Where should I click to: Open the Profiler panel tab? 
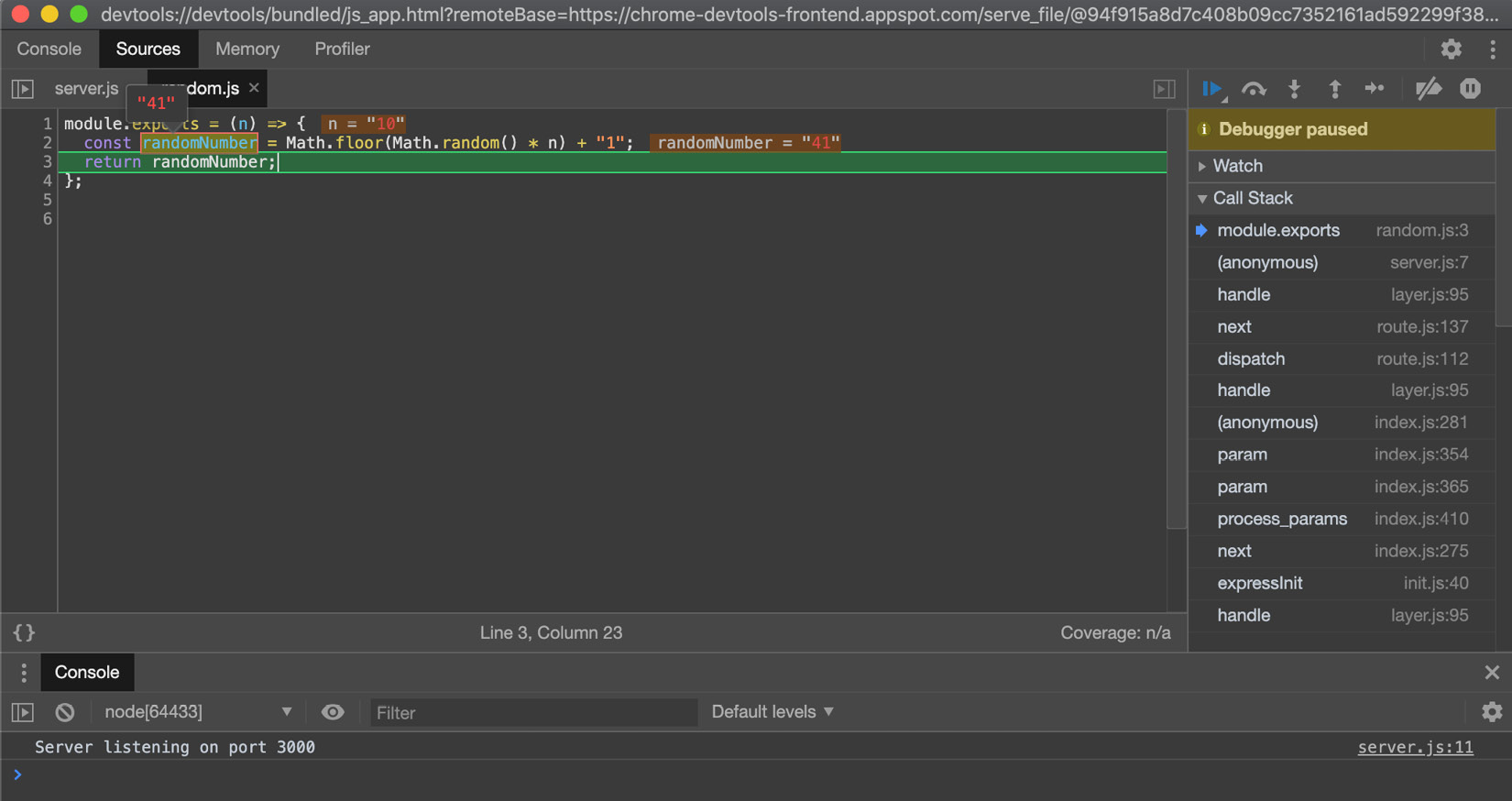[x=343, y=49]
